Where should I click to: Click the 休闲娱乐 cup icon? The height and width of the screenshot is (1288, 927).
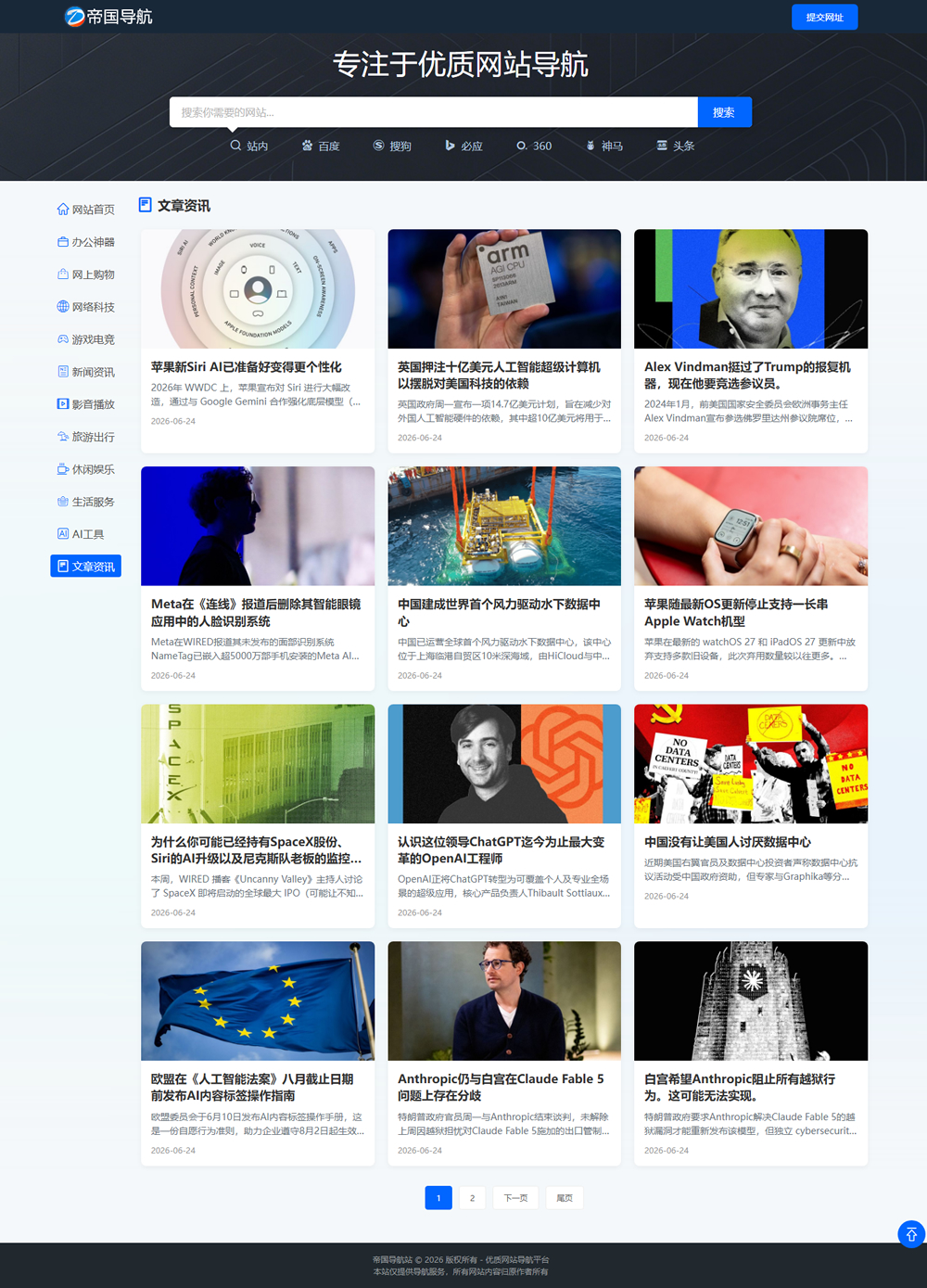point(63,469)
